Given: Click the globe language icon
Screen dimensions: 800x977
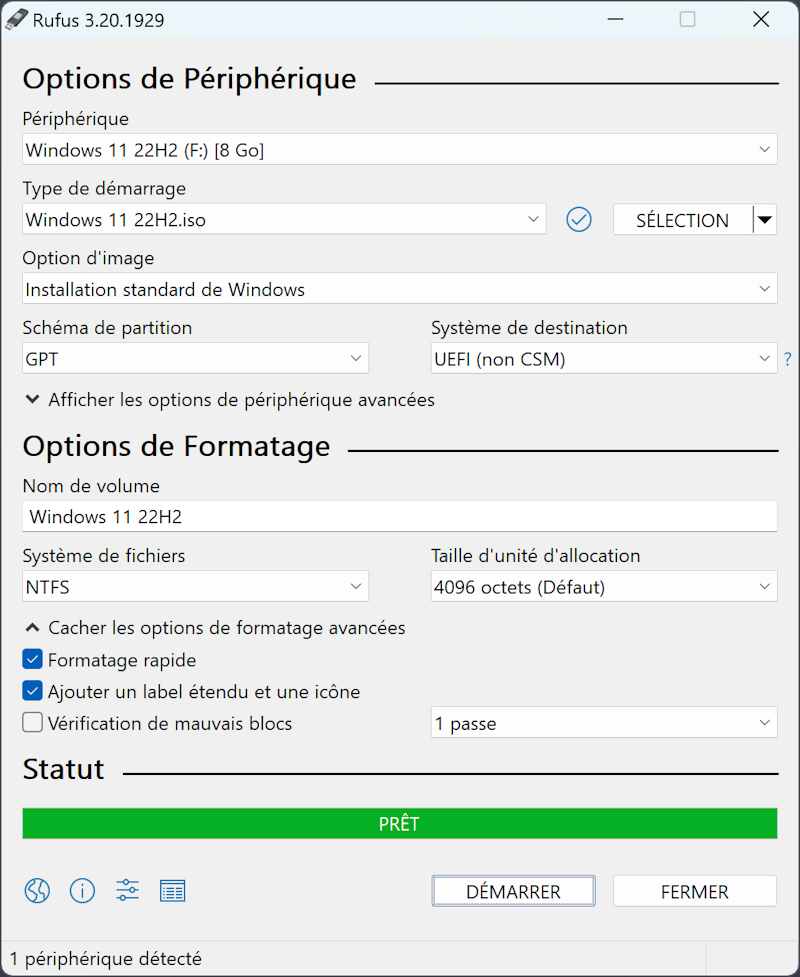Looking at the screenshot, I should (x=37, y=890).
